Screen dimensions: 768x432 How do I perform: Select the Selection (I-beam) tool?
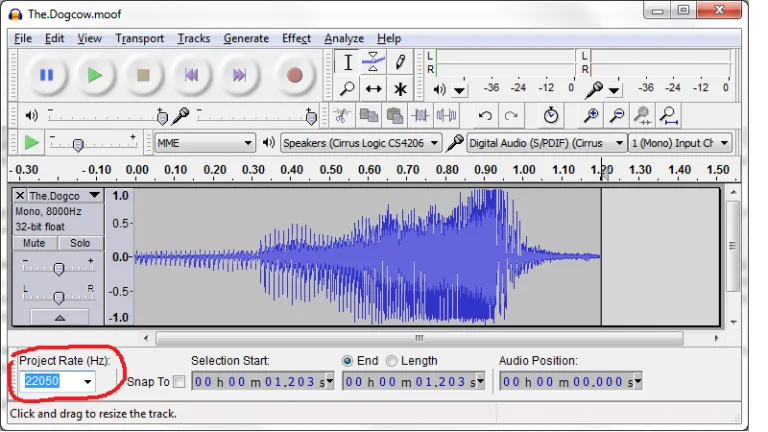pos(347,62)
